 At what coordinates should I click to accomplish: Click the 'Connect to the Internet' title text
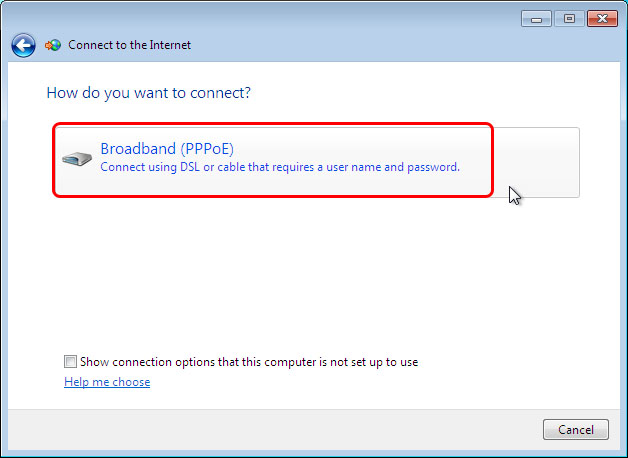point(129,45)
